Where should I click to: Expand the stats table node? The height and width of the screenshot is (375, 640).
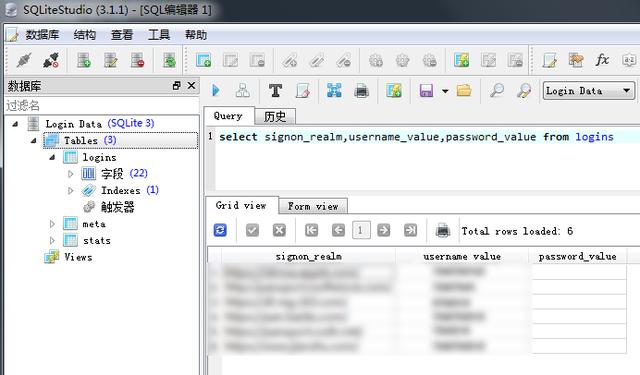pos(52,240)
